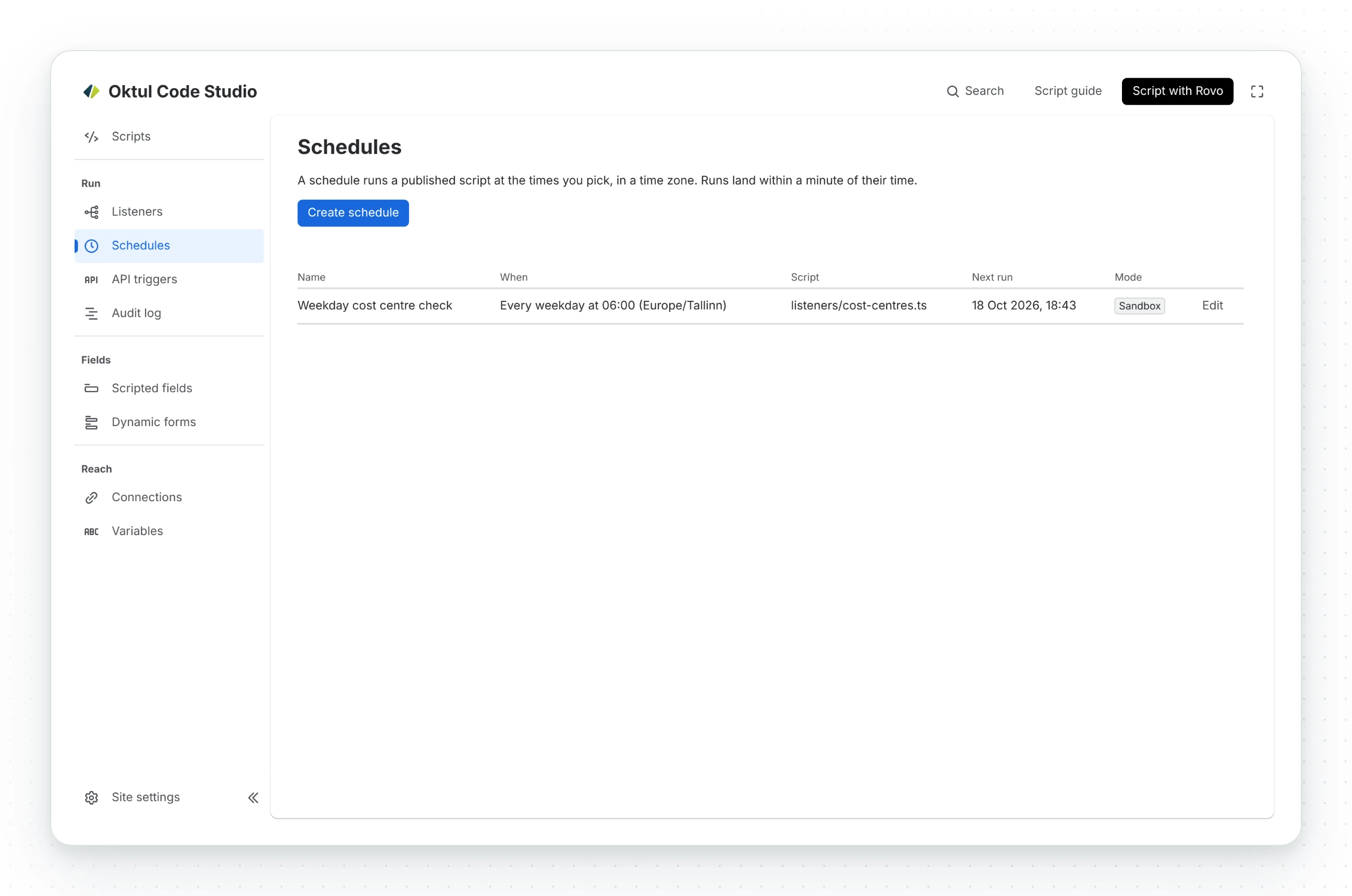Click the Listeners node icon
Image resolution: width=1352 pixels, height=896 pixels.
click(91, 212)
